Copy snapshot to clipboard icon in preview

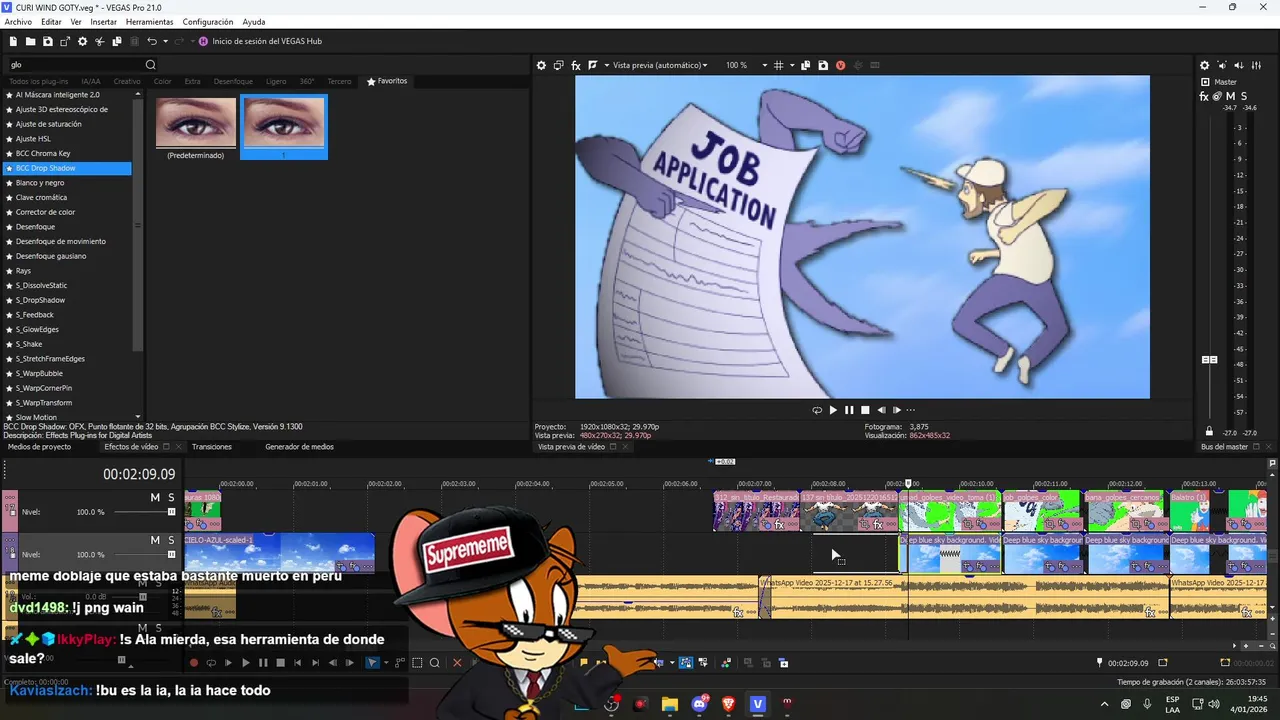coord(805,65)
